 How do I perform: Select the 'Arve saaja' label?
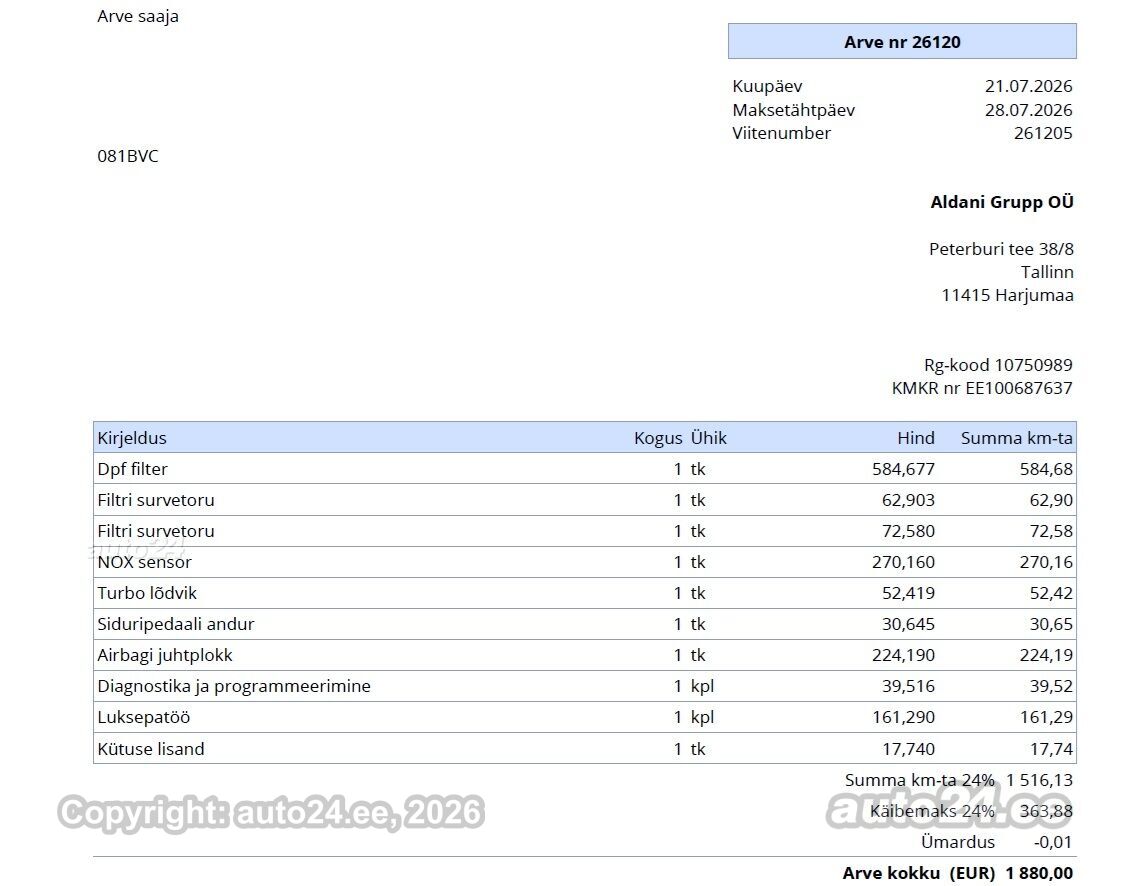coord(138,16)
